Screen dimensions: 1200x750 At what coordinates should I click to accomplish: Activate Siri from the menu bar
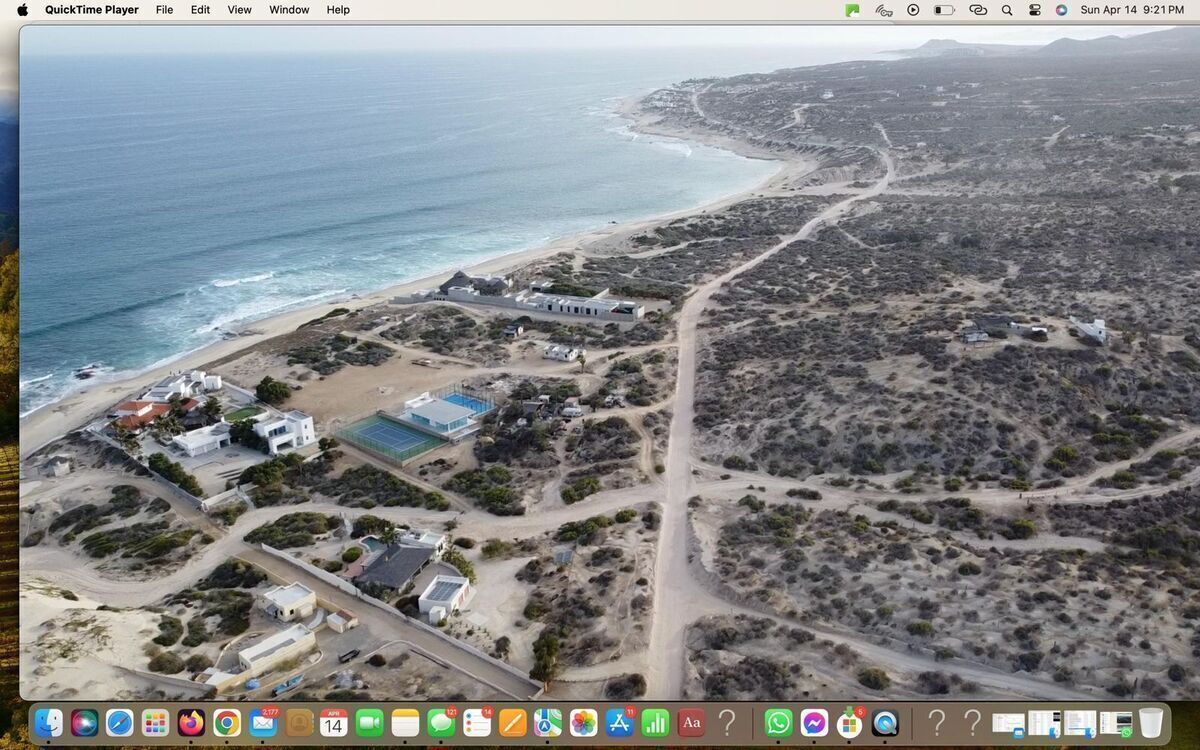(x=1061, y=10)
